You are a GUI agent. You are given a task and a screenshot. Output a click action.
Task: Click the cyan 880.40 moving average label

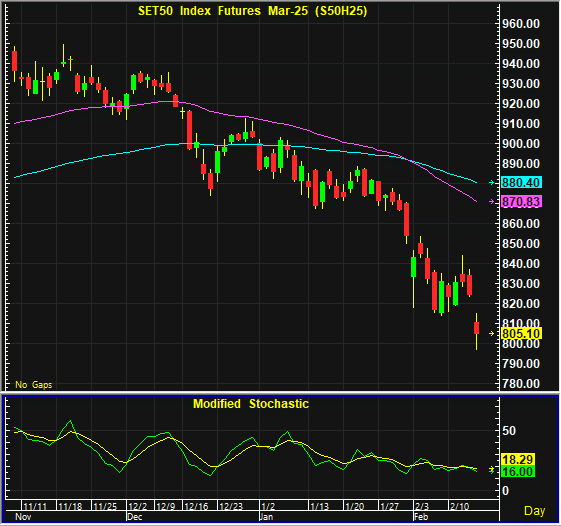521,182
